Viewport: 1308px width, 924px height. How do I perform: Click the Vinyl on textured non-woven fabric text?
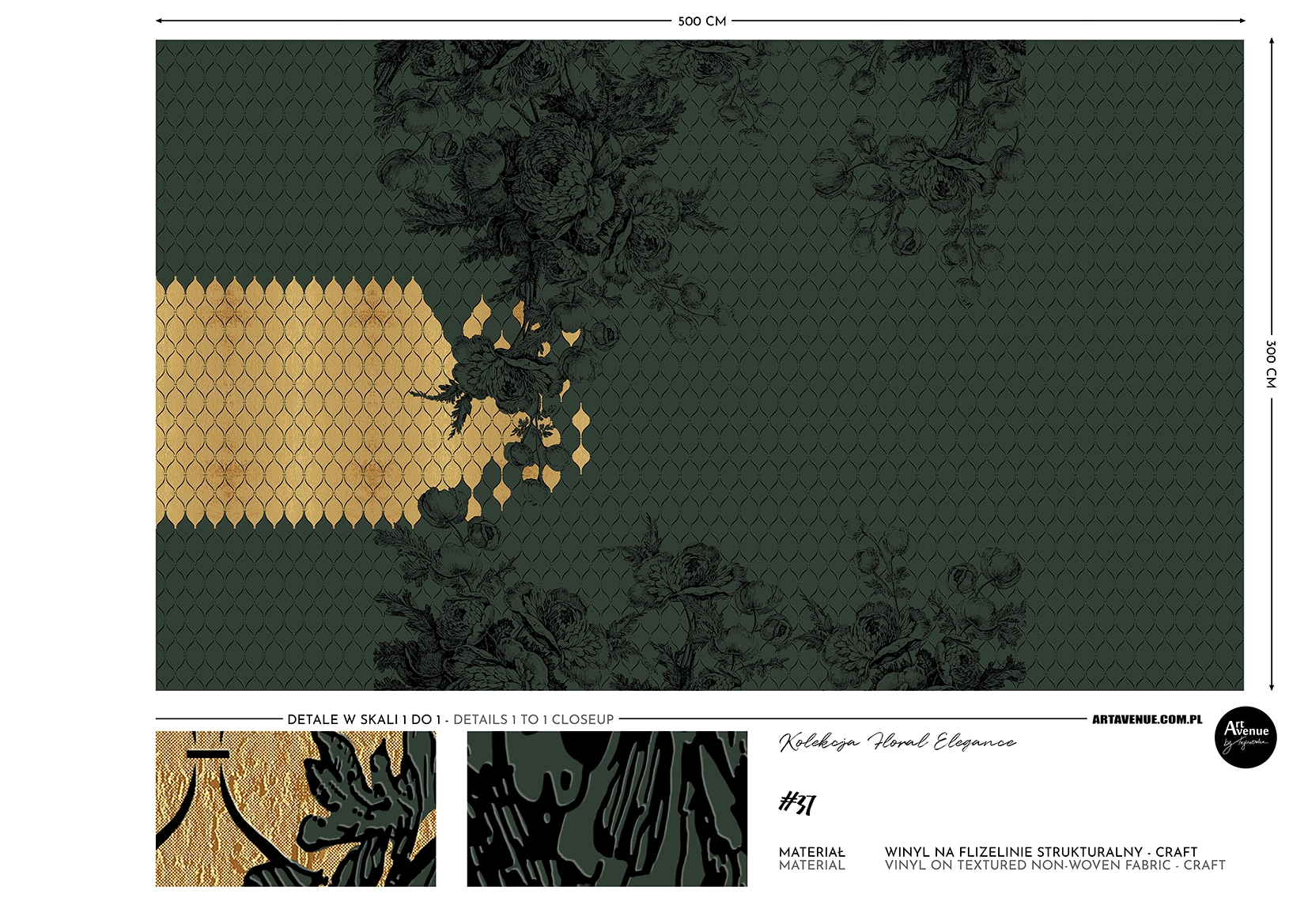click(1055, 866)
